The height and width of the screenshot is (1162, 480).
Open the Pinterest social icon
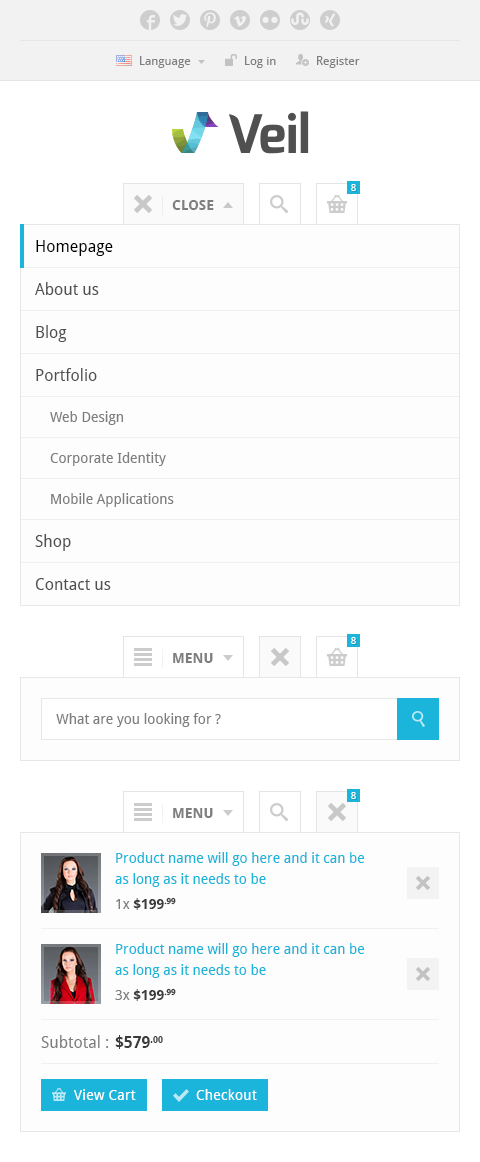[210, 20]
